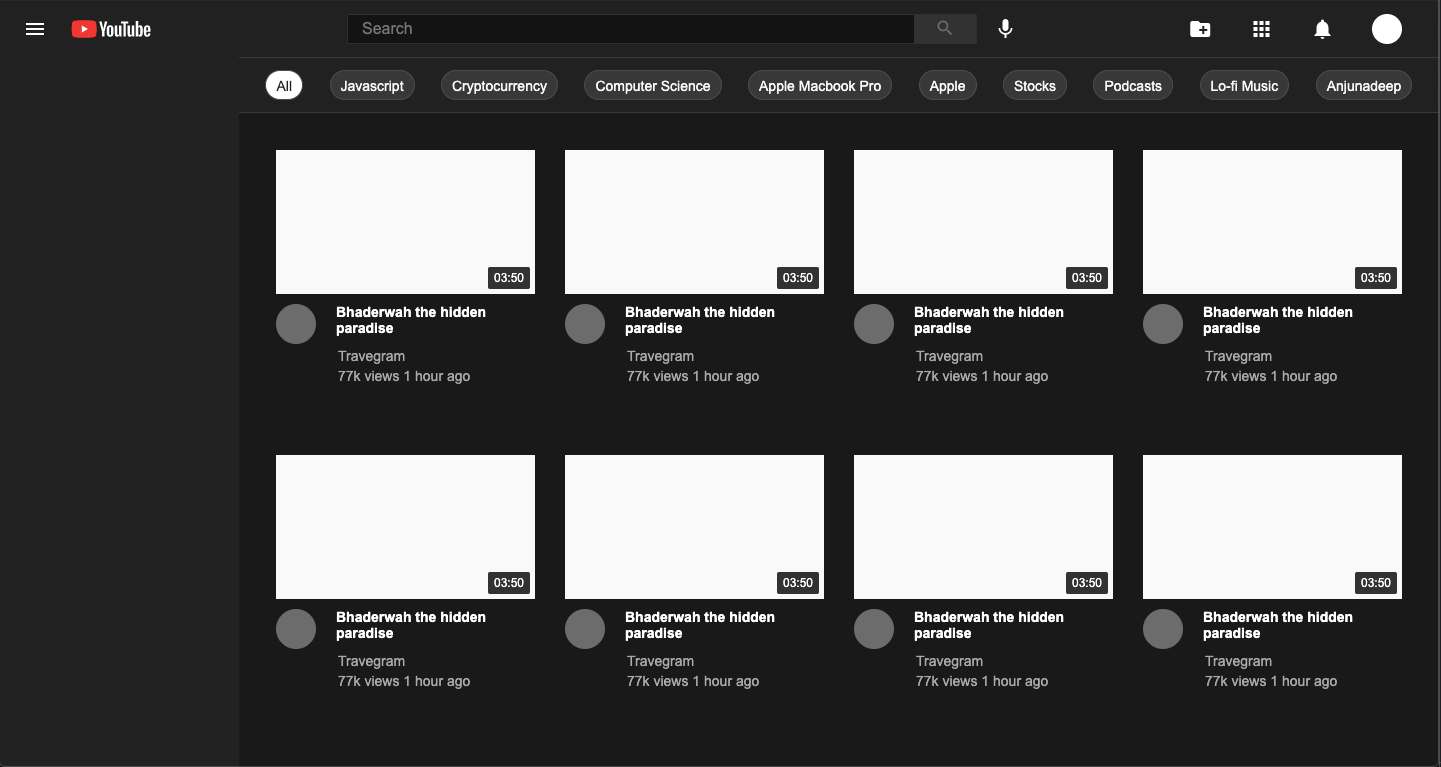The image size is (1441, 767).
Task: Select the Anjunadeep filter
Action: [x=1363, y=85]
